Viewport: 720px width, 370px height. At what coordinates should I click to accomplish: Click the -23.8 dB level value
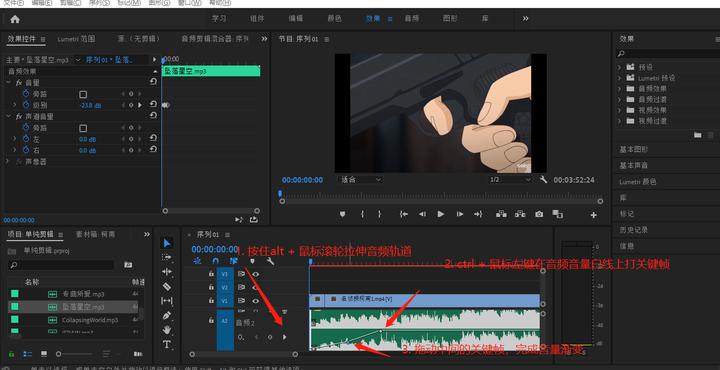point(90,106)
